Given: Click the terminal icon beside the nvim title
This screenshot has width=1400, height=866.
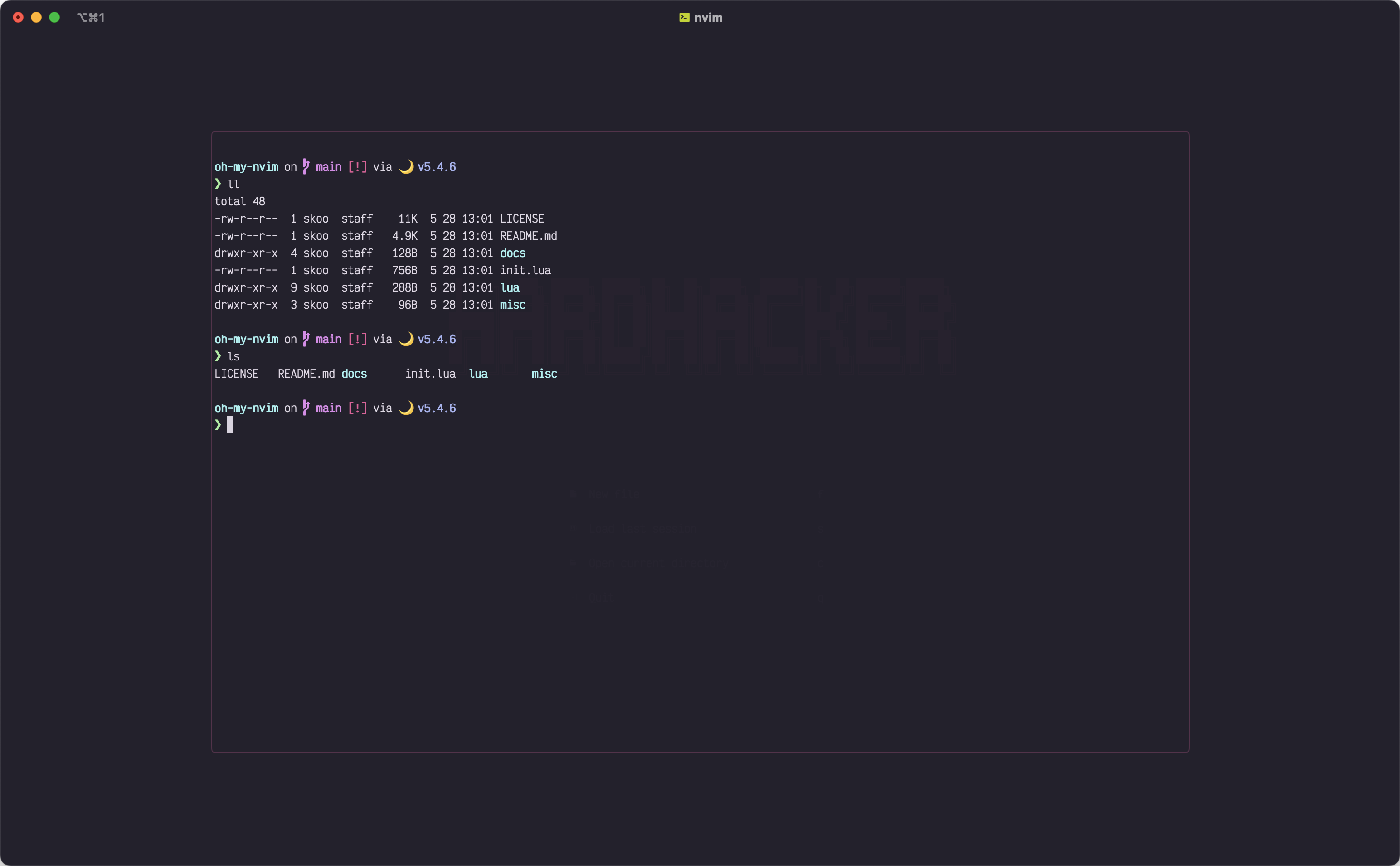Looking at the screenshot, I should click(684, 17).
